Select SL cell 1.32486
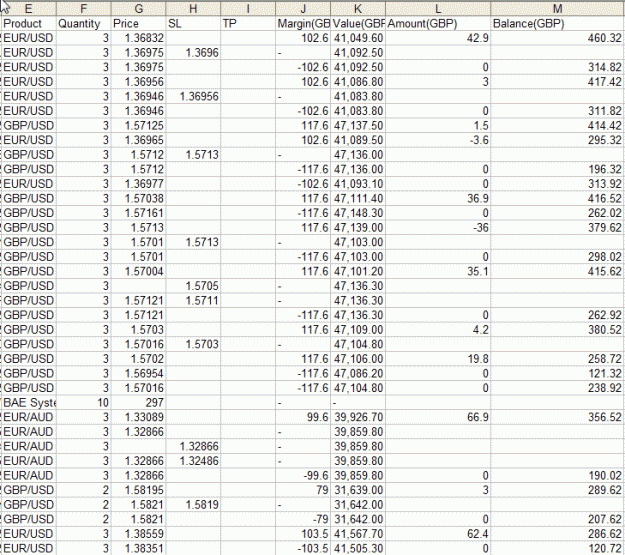The image size is (625, 555). coord(193,461)
